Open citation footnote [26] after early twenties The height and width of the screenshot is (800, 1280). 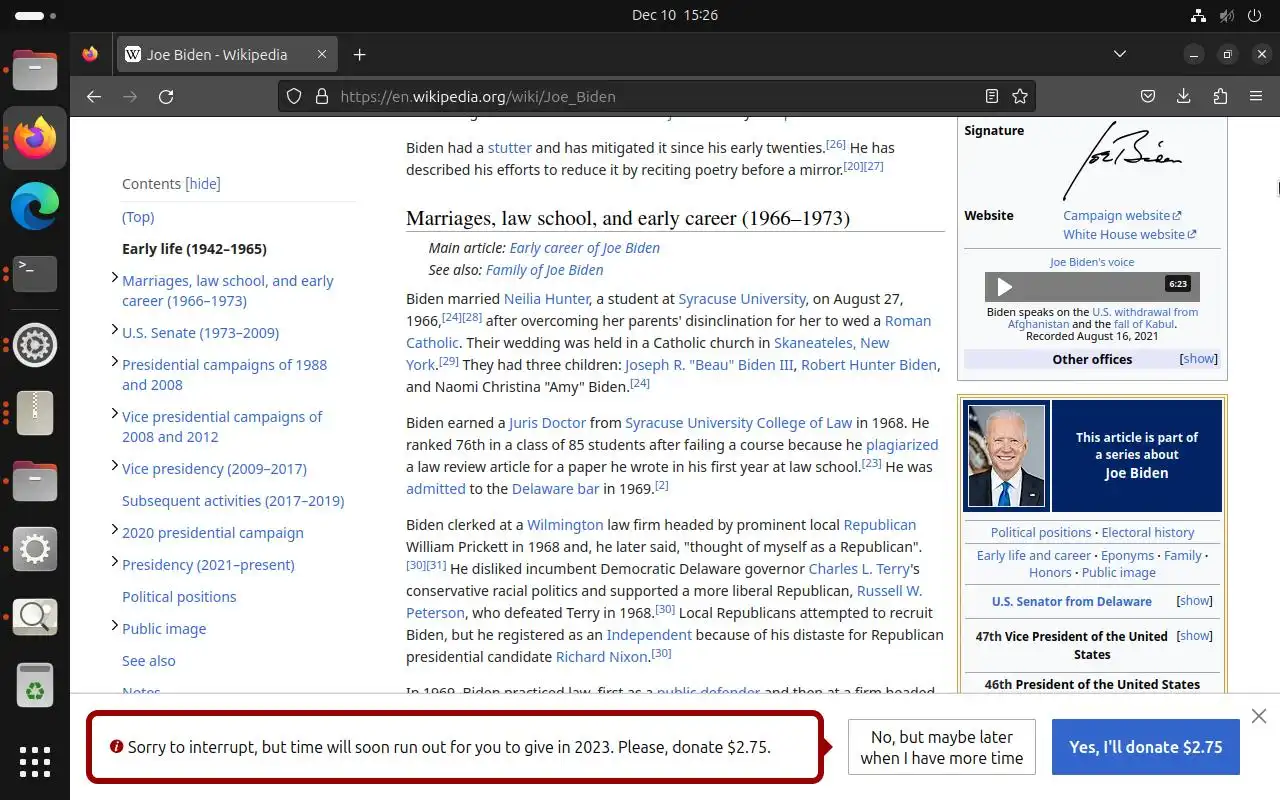836,144
